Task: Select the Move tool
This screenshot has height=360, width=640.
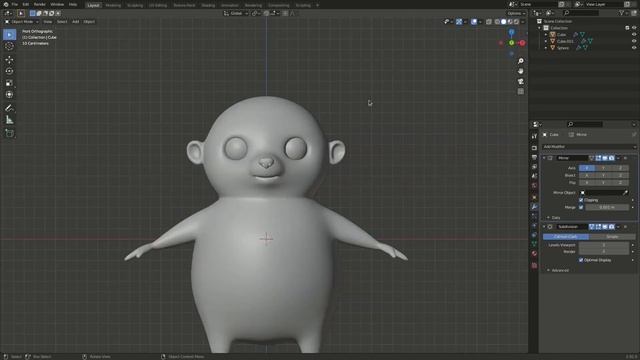Action: pos(9,60)
